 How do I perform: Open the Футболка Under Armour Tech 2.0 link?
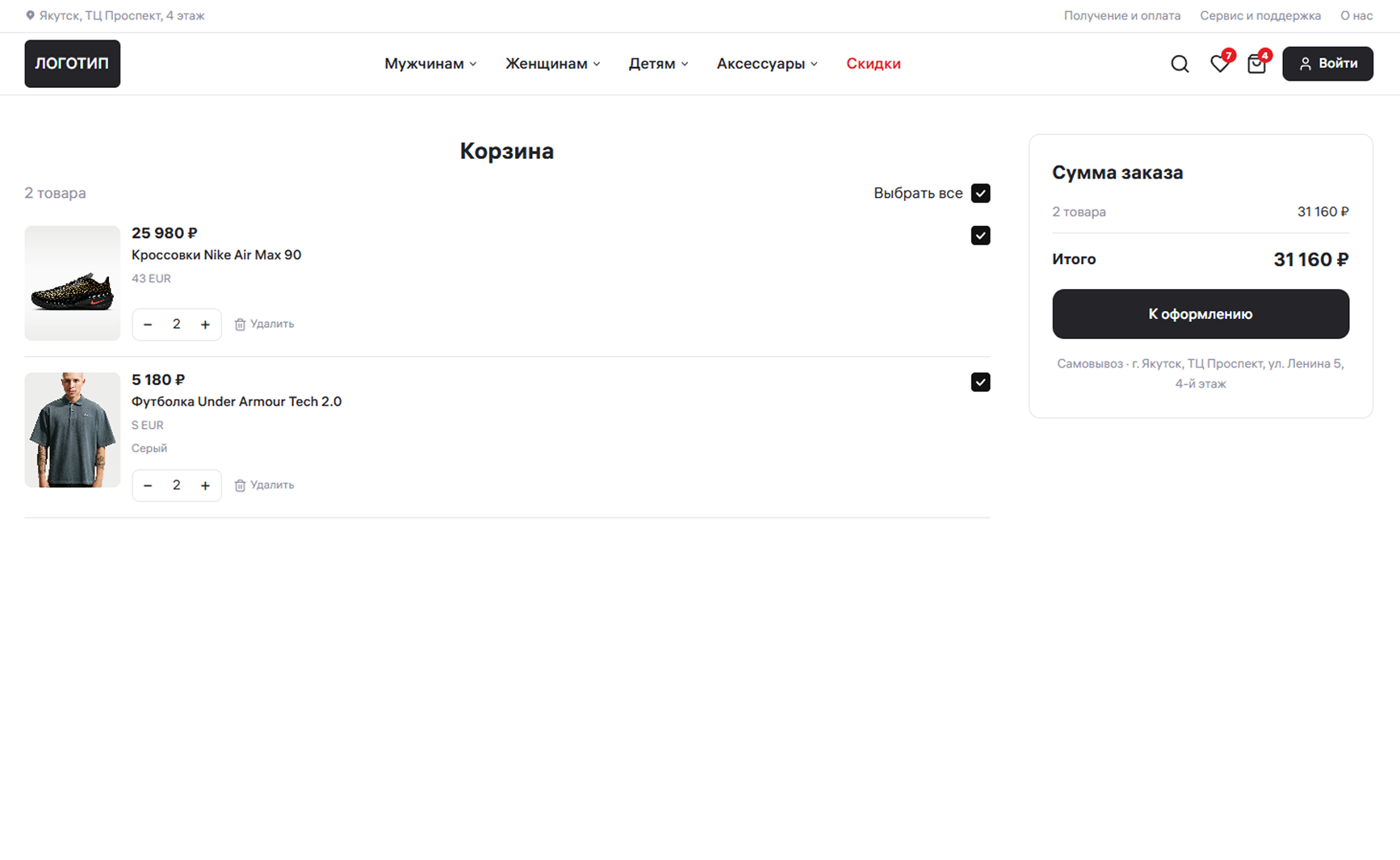click(237, 402)
